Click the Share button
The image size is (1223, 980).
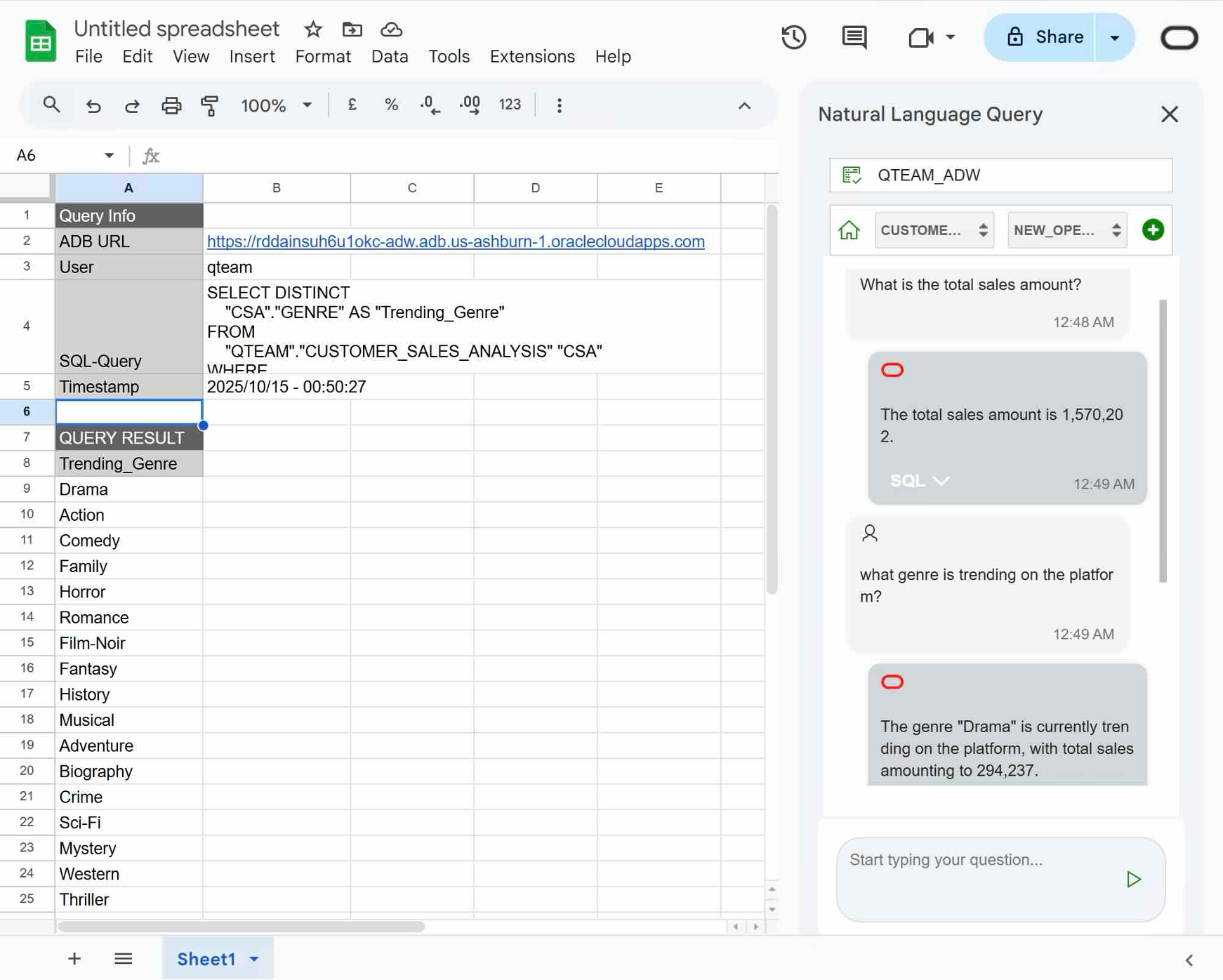click(x=1045, y=37)
